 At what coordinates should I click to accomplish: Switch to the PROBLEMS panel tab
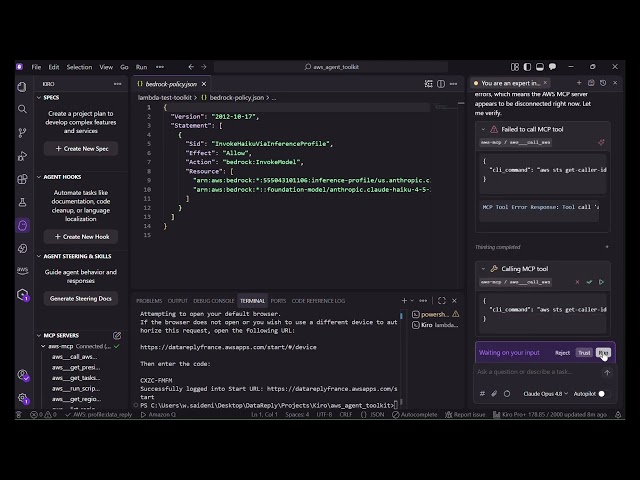(x=149, y=301)
